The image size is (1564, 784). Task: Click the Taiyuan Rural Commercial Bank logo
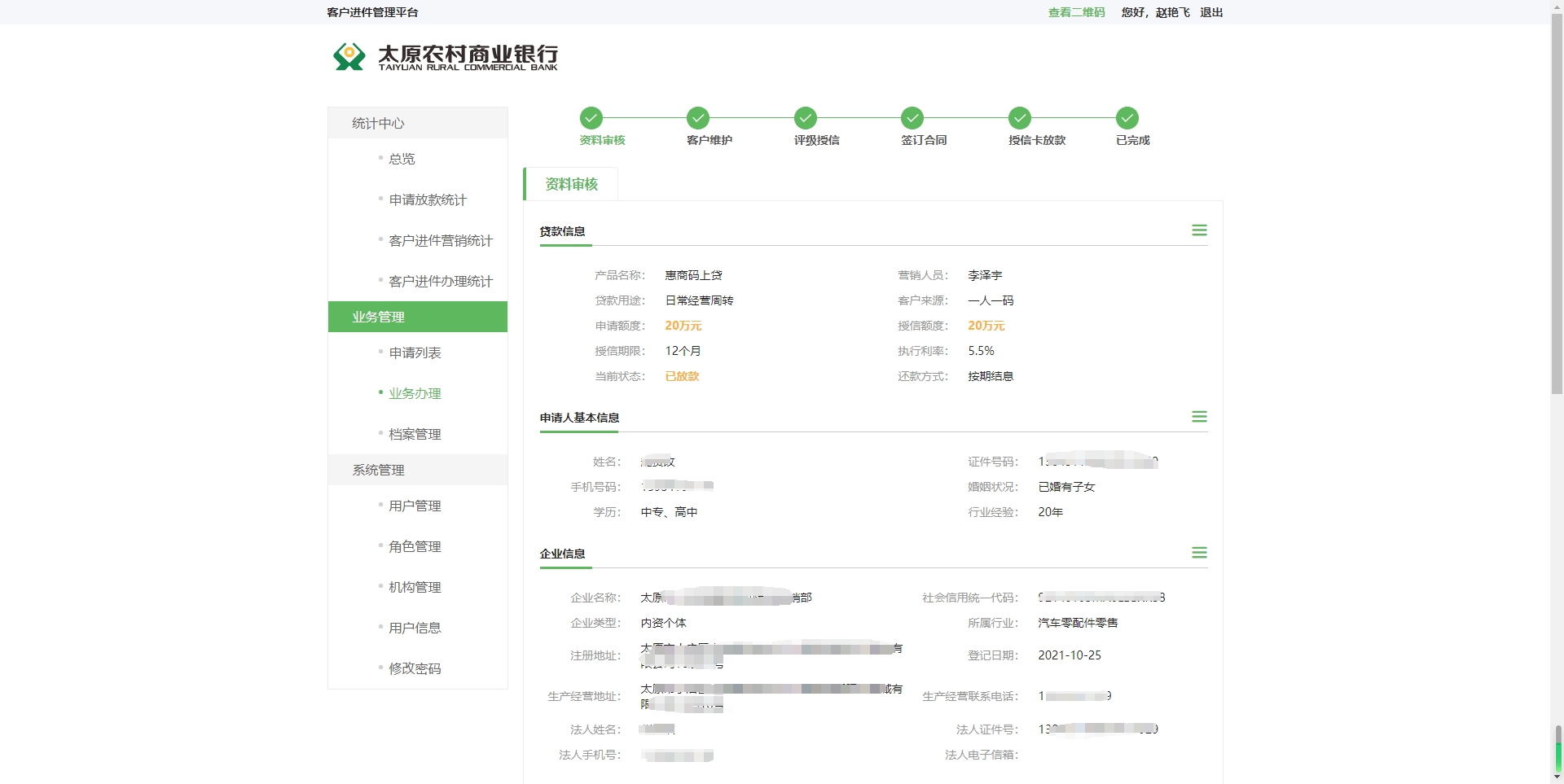pos(445,57)
